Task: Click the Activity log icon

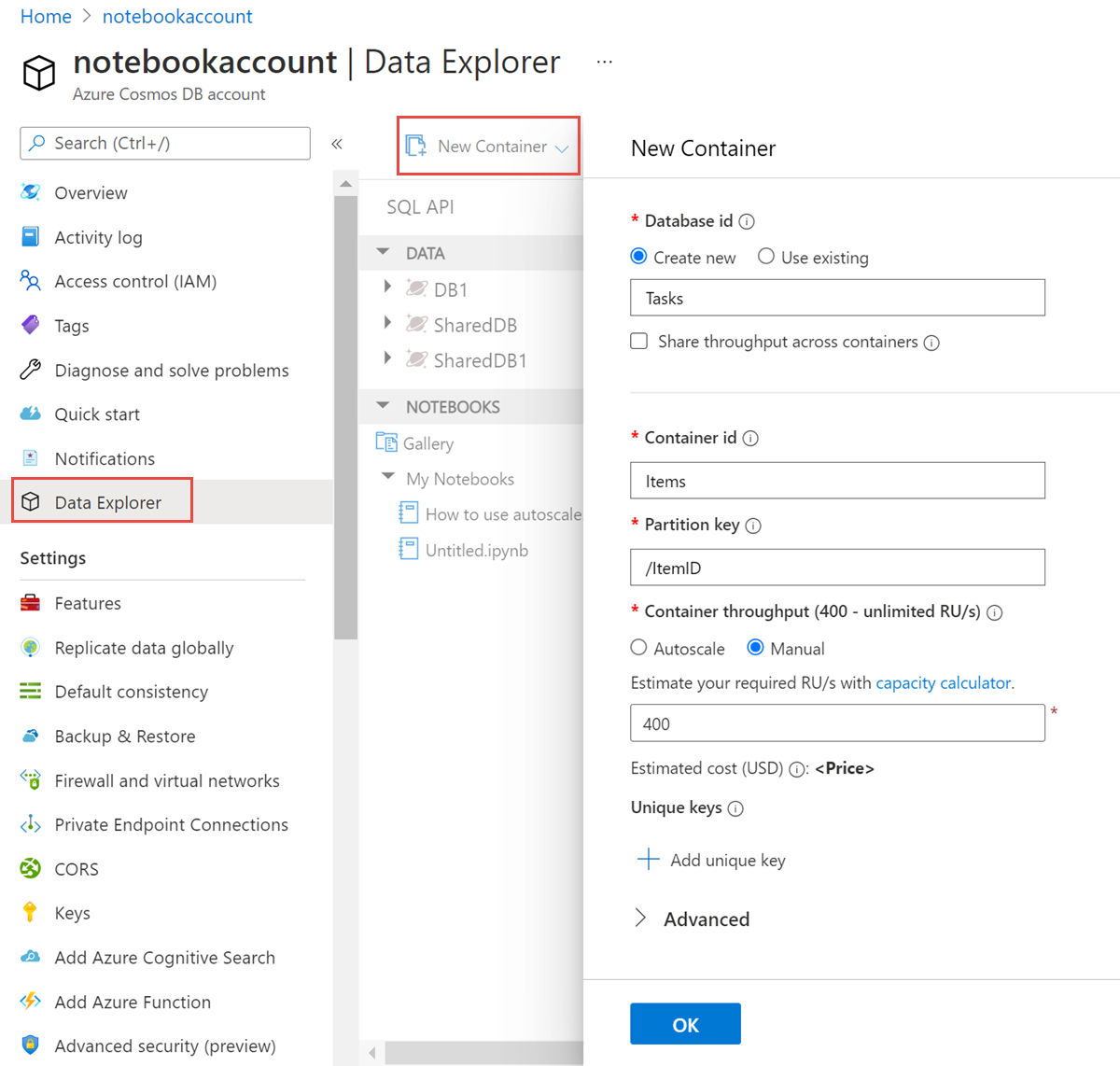Action: (x=31, y=236)
